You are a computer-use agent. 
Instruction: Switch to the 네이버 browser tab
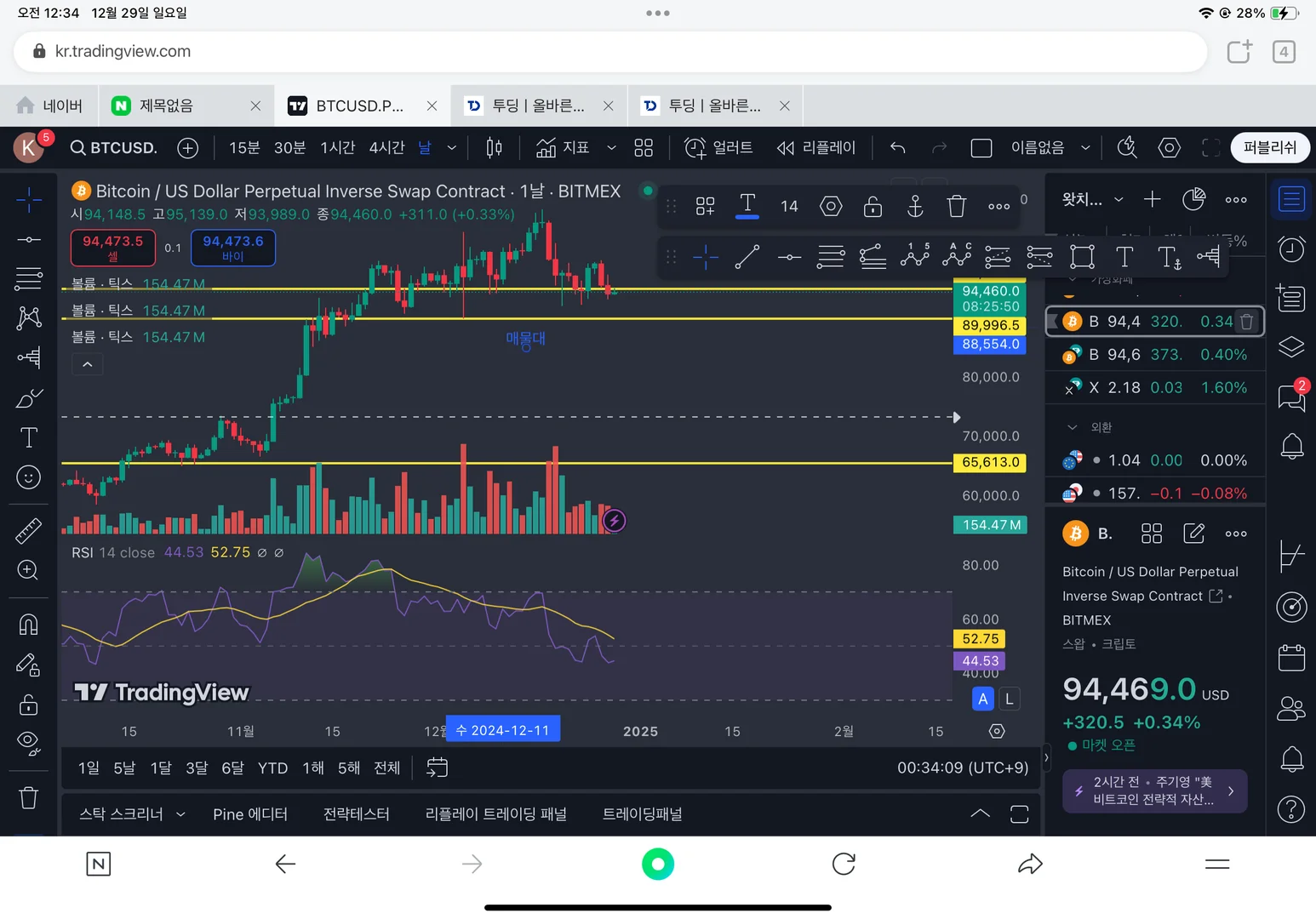coord(49,106)
